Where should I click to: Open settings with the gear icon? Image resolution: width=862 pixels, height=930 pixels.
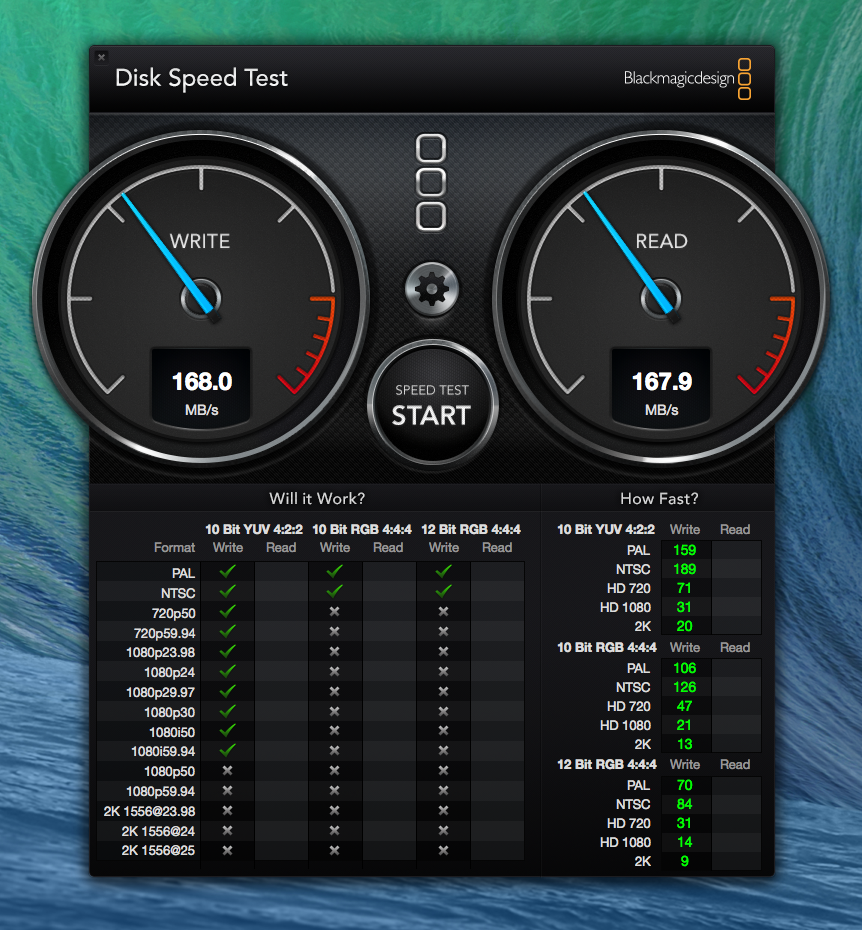pyautogui.click(x=431, y=290)
